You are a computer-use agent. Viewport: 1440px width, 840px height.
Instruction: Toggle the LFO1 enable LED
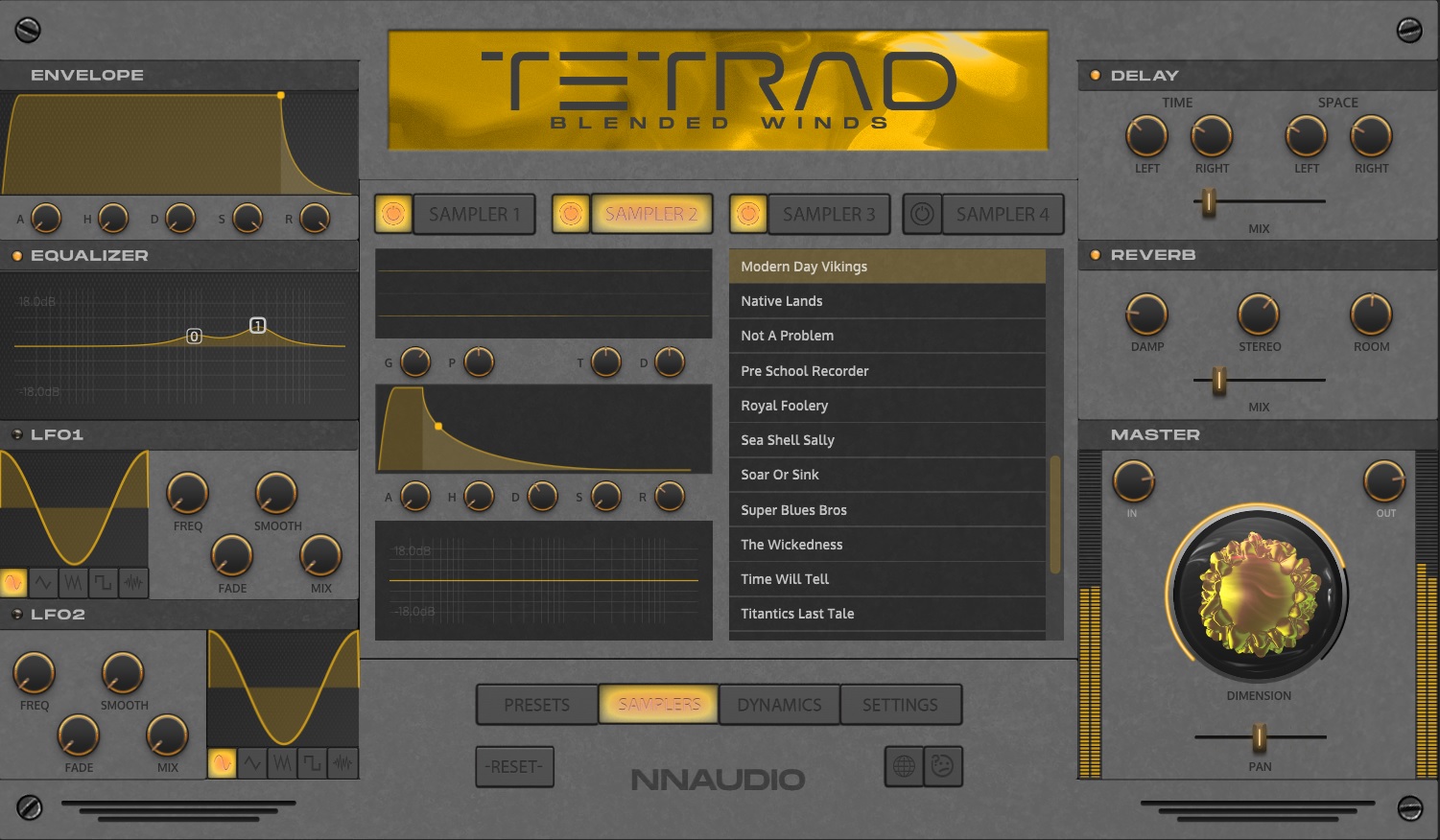(x=17, y=434)
